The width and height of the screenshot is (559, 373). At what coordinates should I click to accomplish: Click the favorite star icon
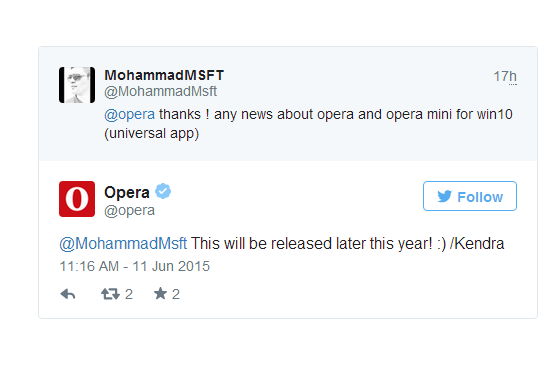(x=160, y=294)
